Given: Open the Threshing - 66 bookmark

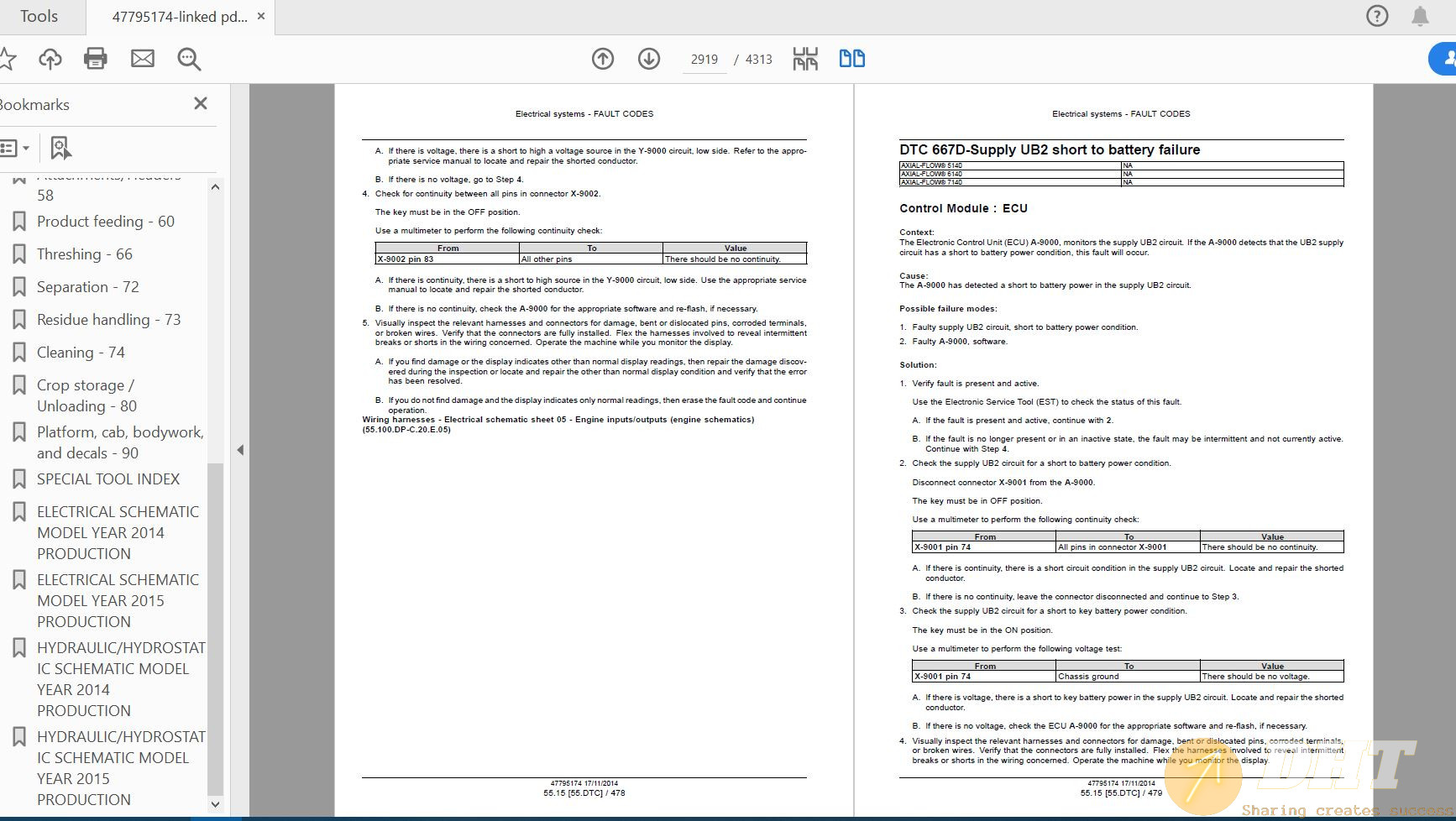Looking at the screenshot, I should point(85,254).
